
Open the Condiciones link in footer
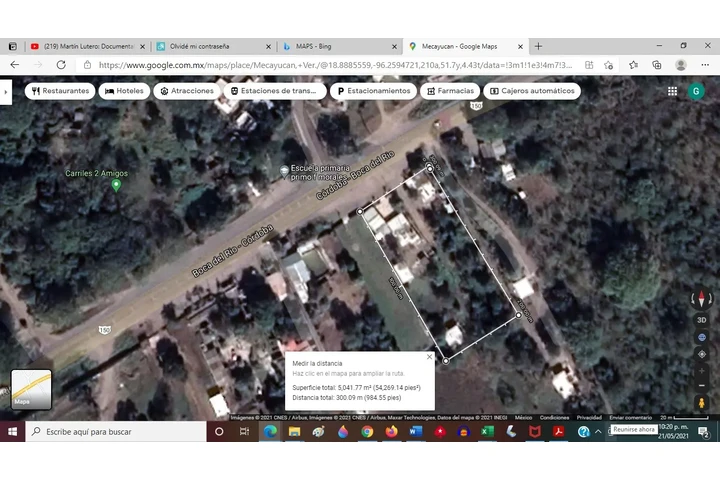(554, 418)
